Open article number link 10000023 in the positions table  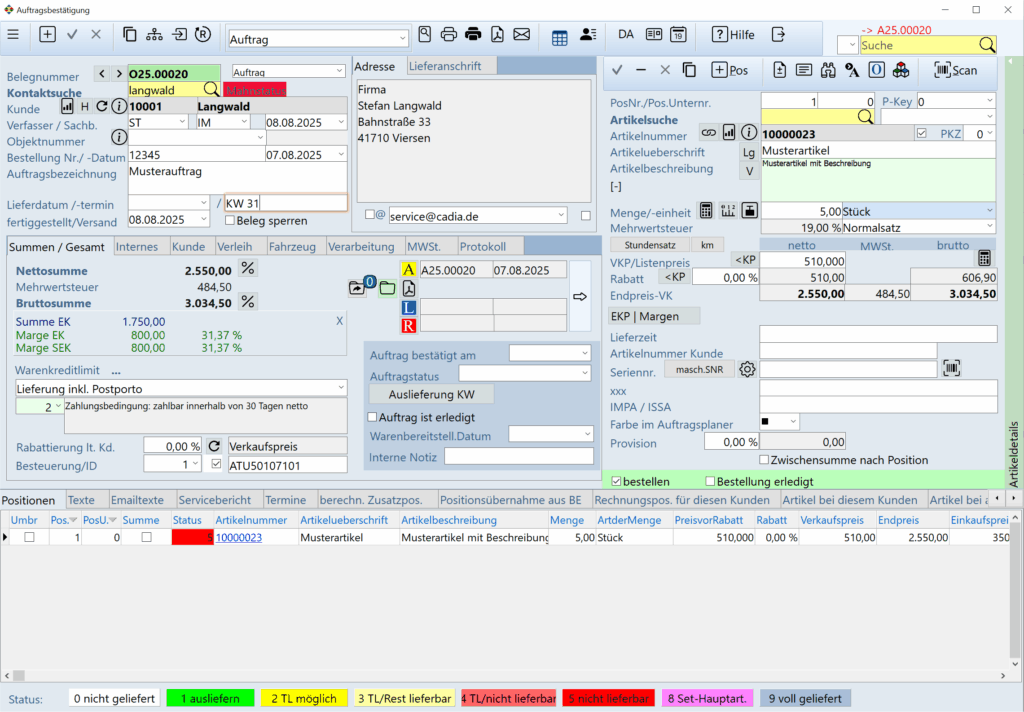pyautogui.click(x=239, y=537)
